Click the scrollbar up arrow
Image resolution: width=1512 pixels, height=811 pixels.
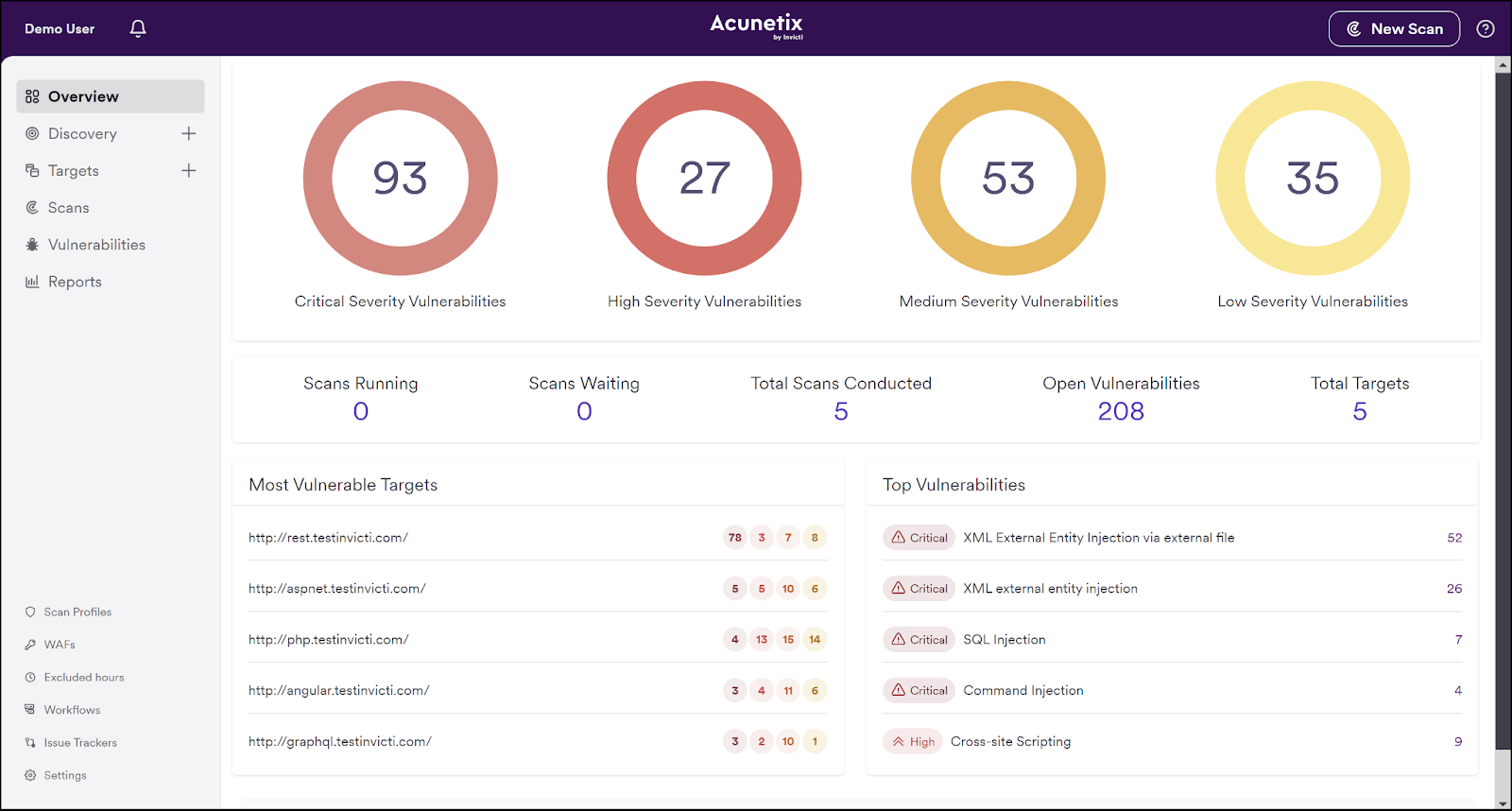click(x=1503, y=65)
